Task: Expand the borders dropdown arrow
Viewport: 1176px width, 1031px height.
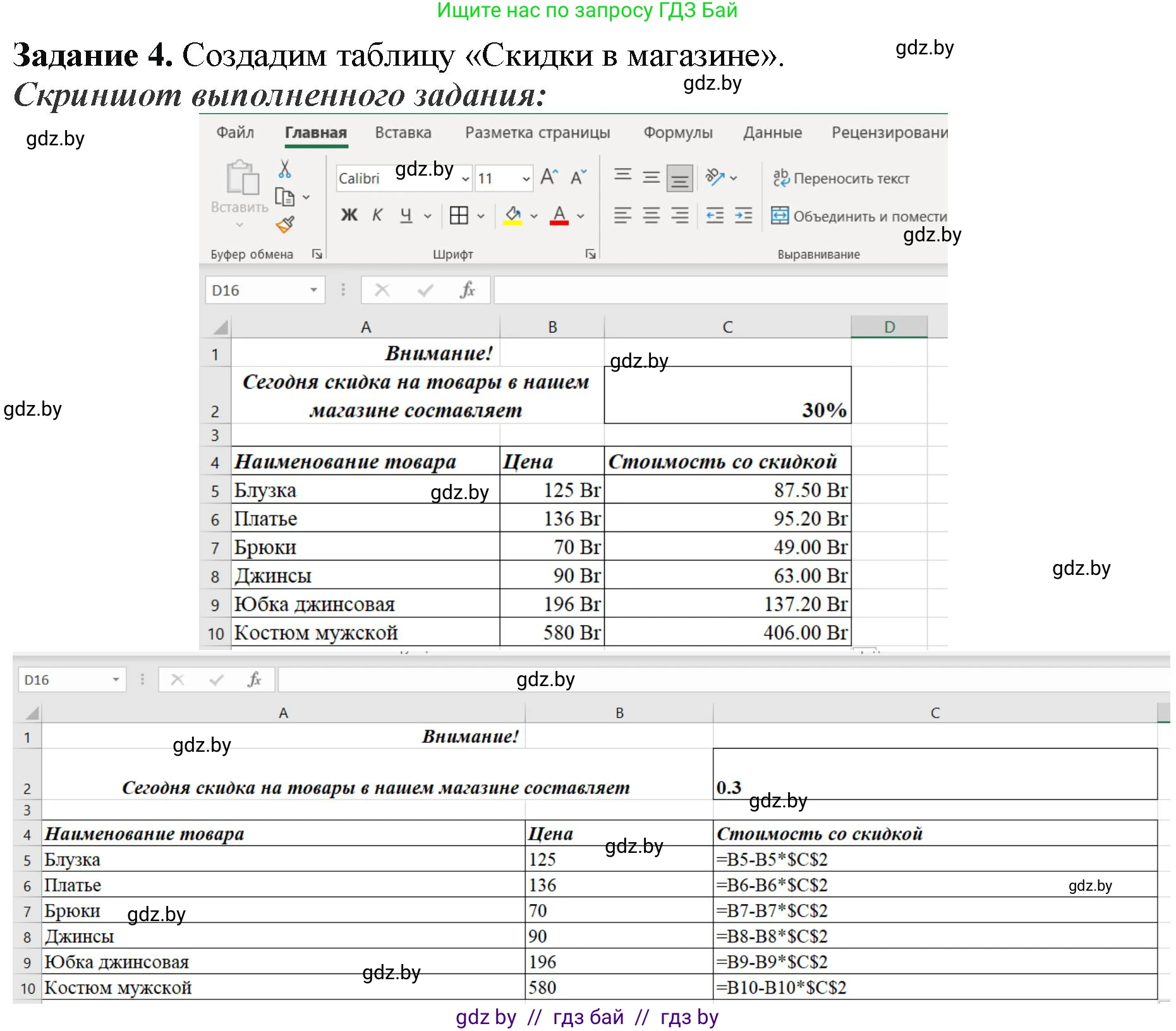Action: (x=482, y=216)
